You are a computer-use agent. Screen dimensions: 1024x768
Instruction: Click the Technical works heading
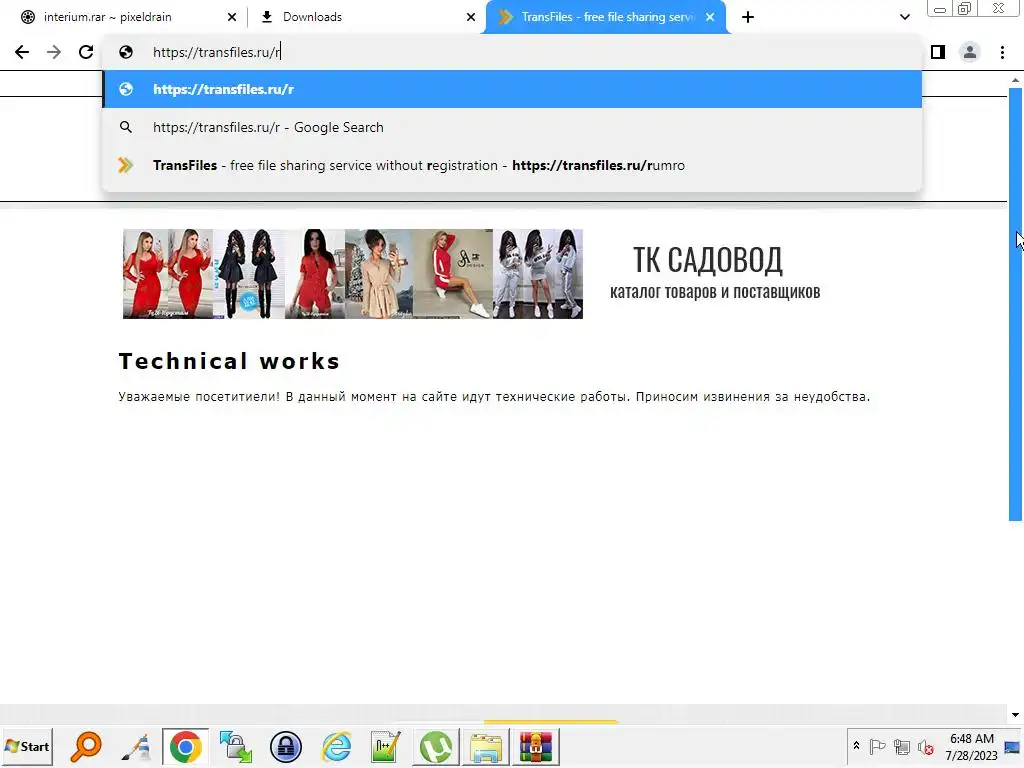229,361
